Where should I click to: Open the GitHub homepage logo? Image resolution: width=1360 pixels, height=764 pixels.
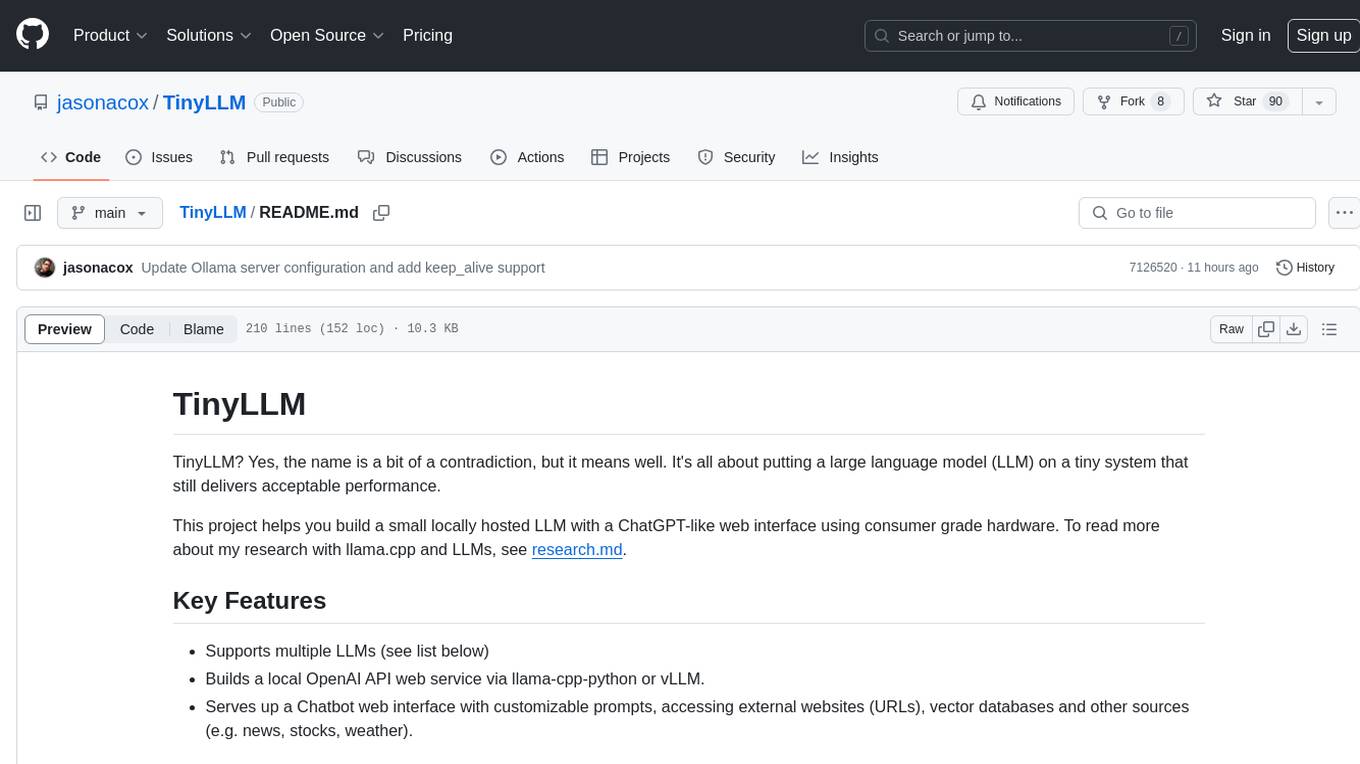pos(33,35)
